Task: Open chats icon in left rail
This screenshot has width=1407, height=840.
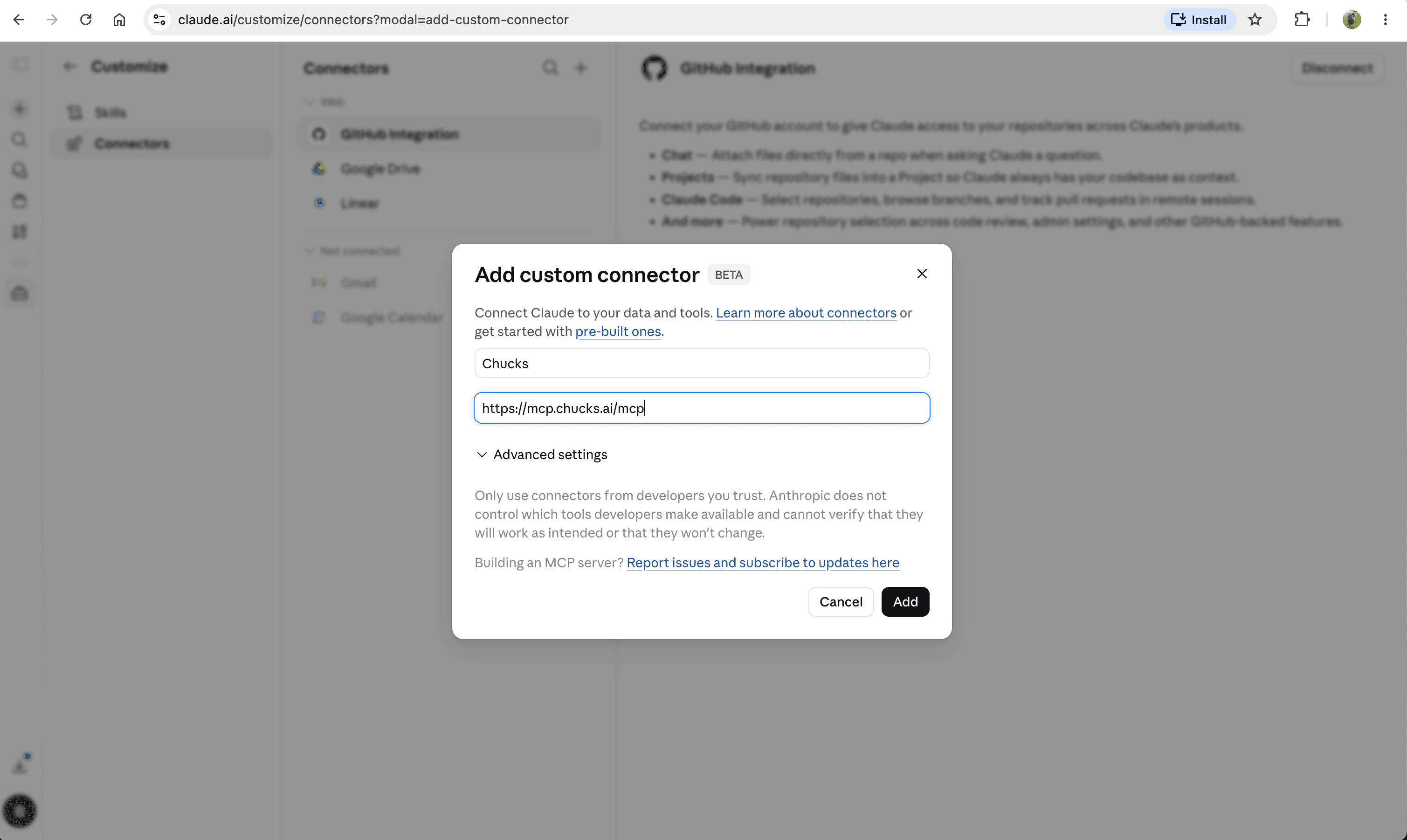Action: 20,171
